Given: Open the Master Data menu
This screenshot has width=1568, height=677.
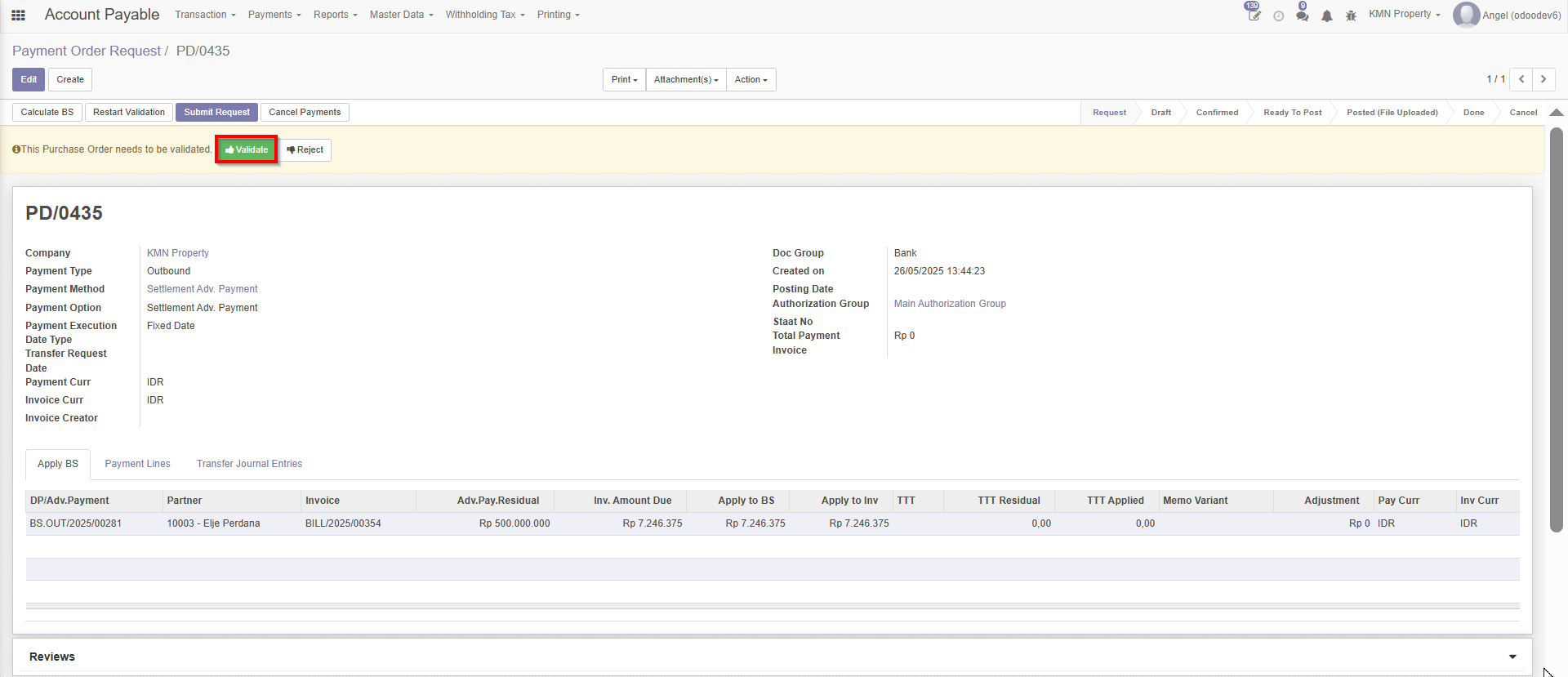Looking at the screenshot, I should 401,15.
